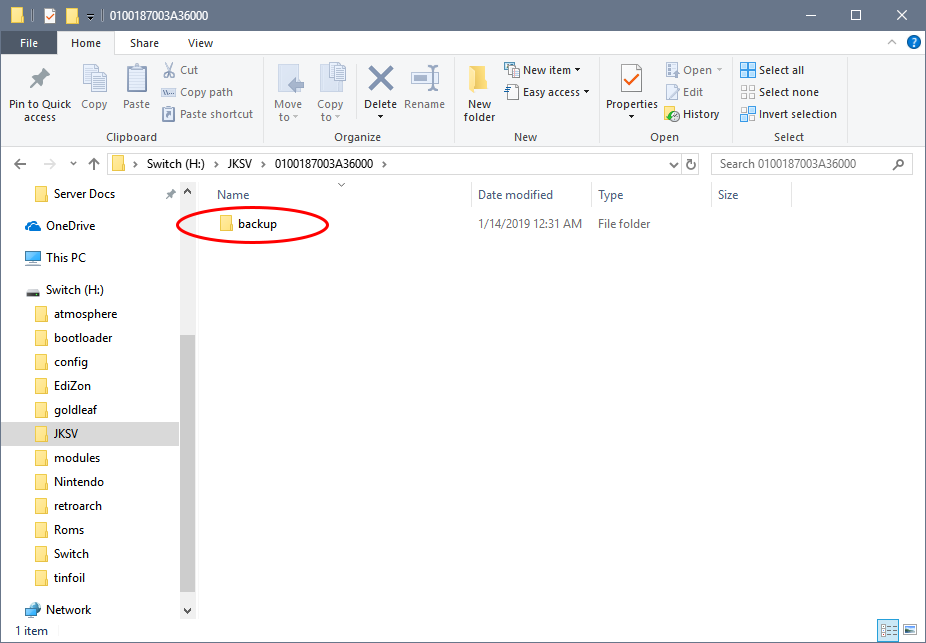
Task: Click the Rename icon in ribbon
Action: [425, 80]
